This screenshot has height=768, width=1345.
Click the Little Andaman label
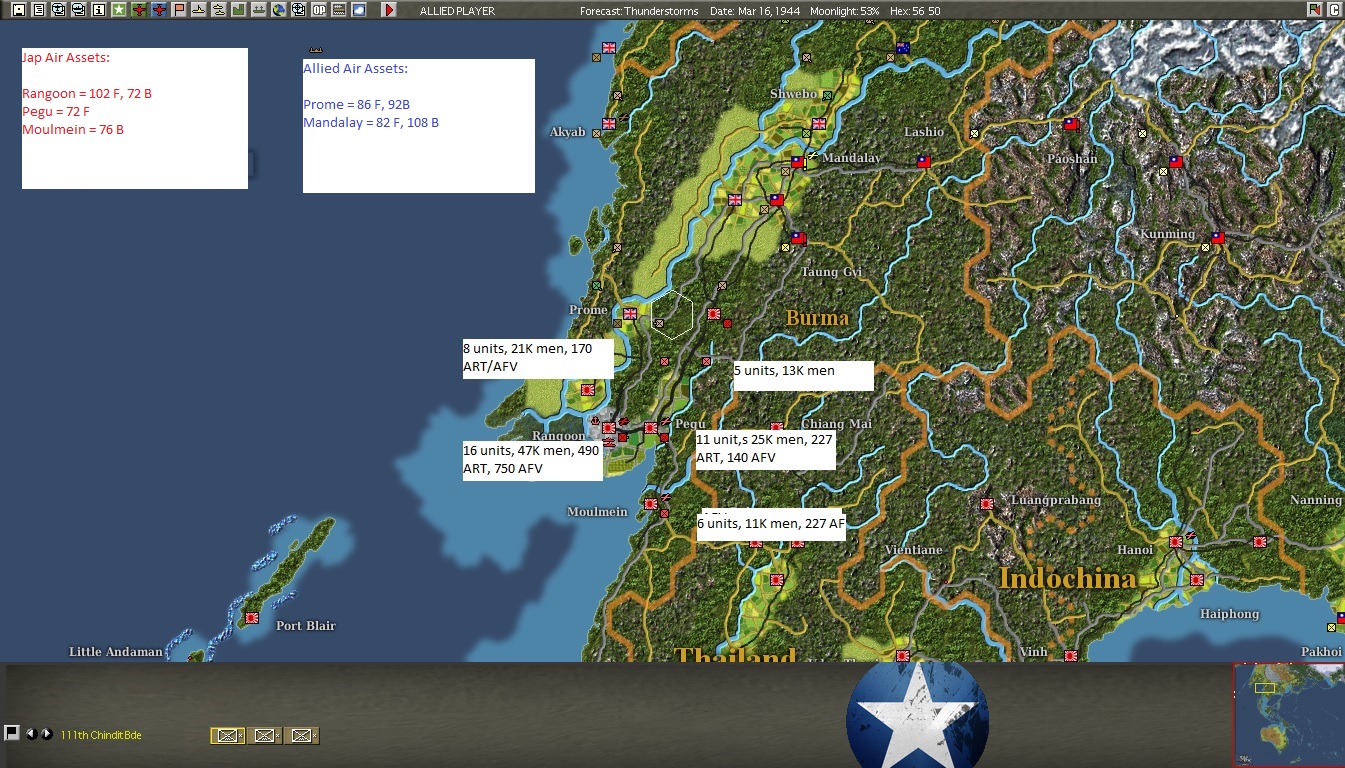click(115, 652)
